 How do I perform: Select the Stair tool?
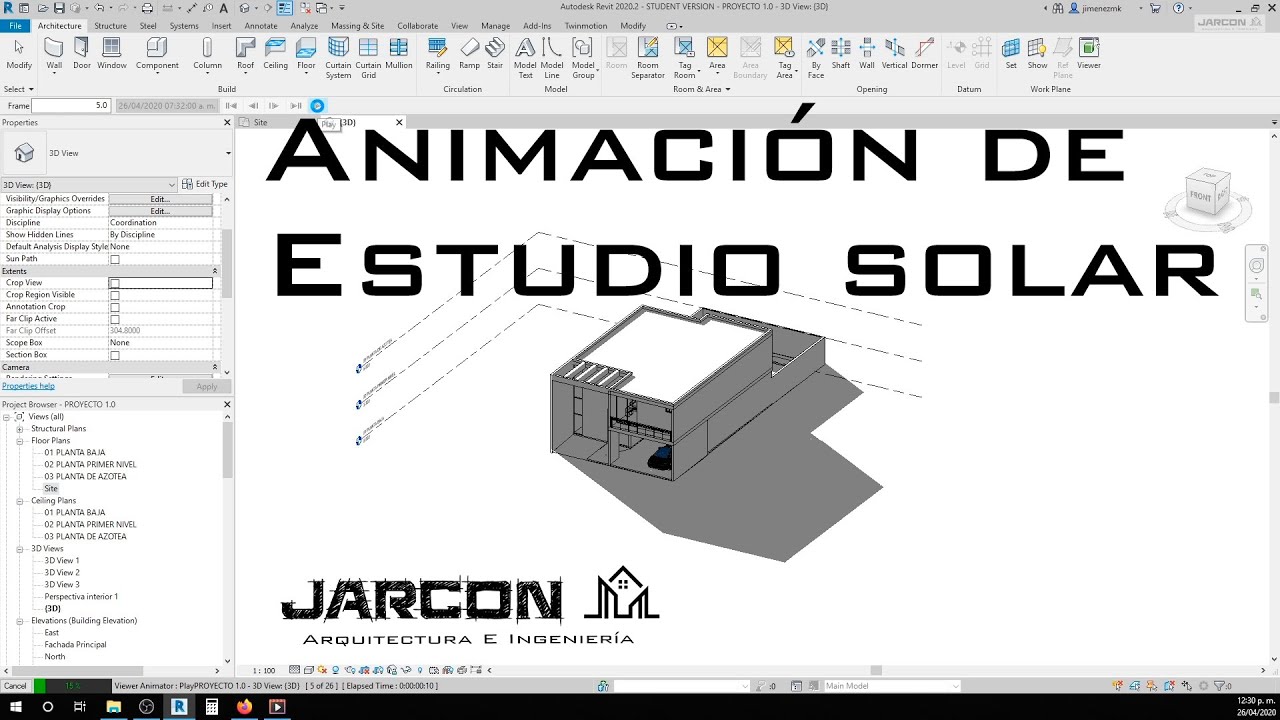coord(495,53)
